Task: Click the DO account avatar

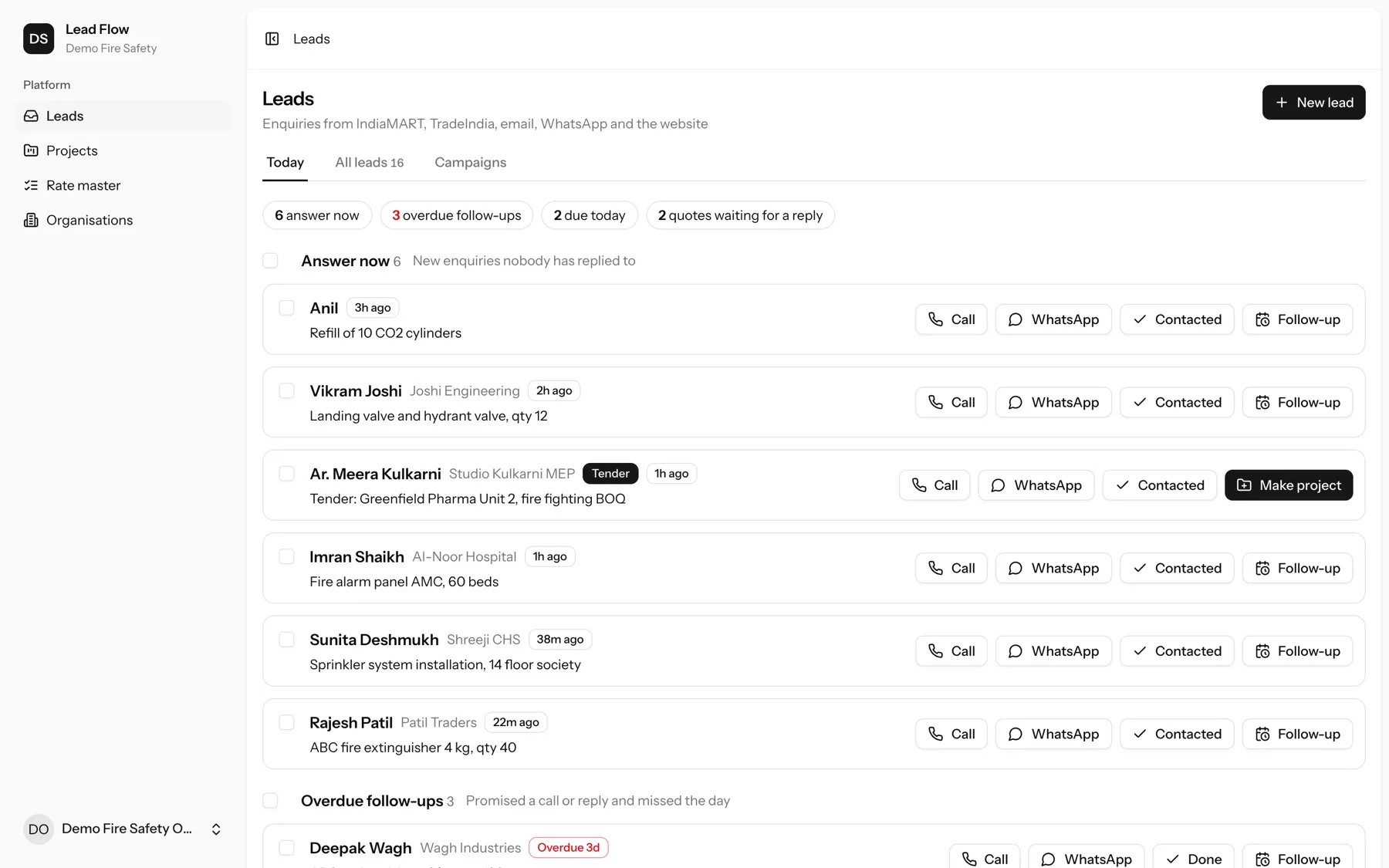Action: [x=39, y=829]
